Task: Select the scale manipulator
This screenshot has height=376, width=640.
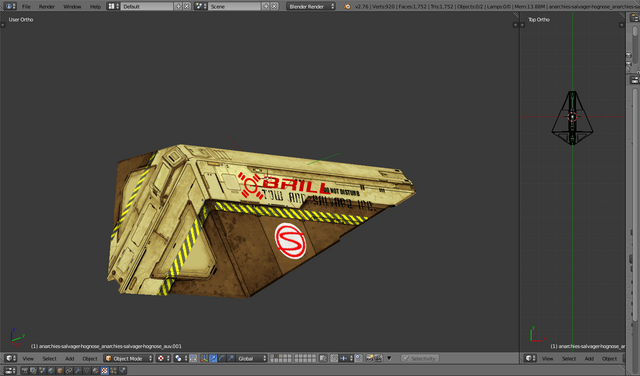Action: [x=231, y=358]
